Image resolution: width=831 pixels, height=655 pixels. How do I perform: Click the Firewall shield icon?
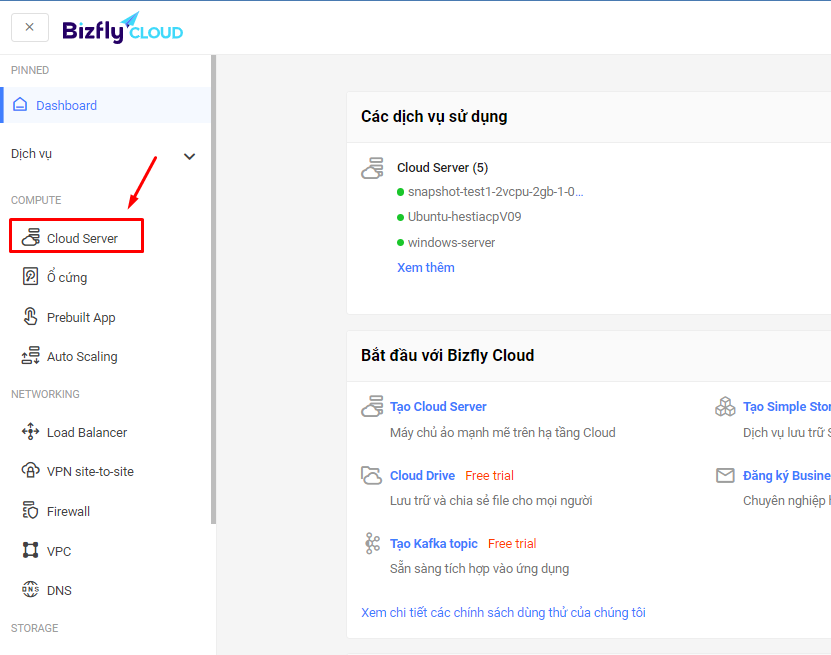click(30, 510)
